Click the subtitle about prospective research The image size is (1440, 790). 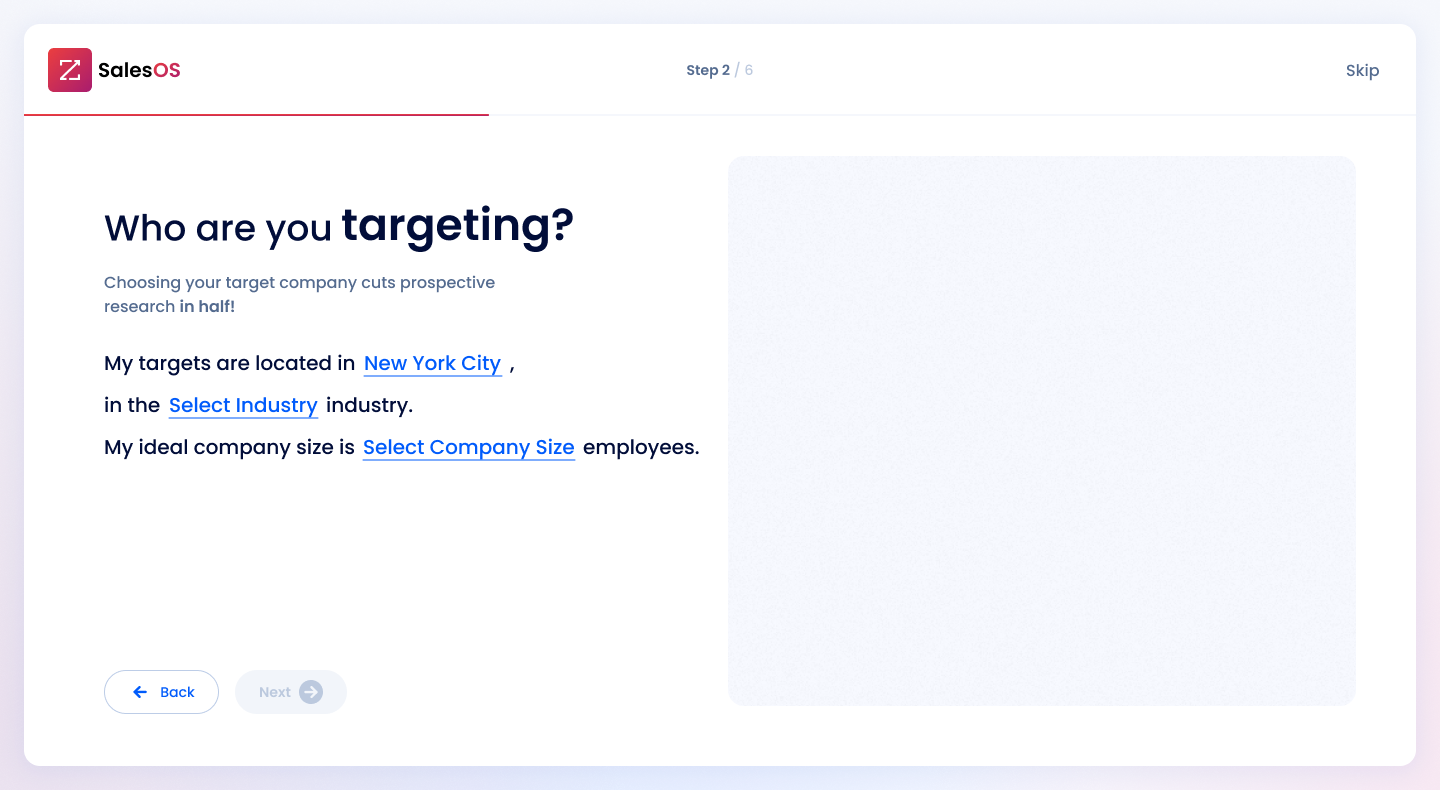click(x=299, y=294)
